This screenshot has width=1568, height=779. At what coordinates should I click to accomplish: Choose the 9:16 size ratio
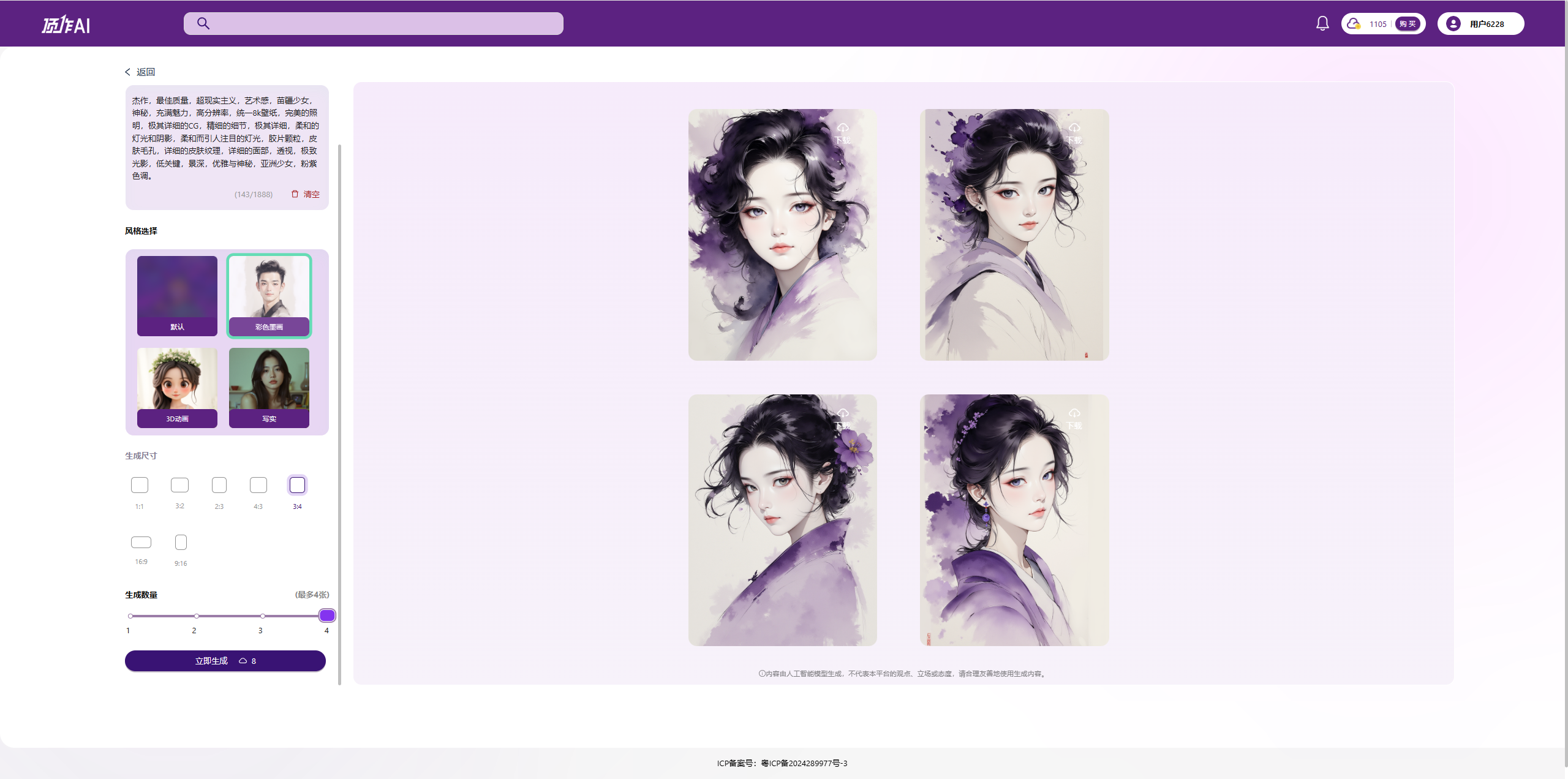pyautogui.click(x=181, y=543)
